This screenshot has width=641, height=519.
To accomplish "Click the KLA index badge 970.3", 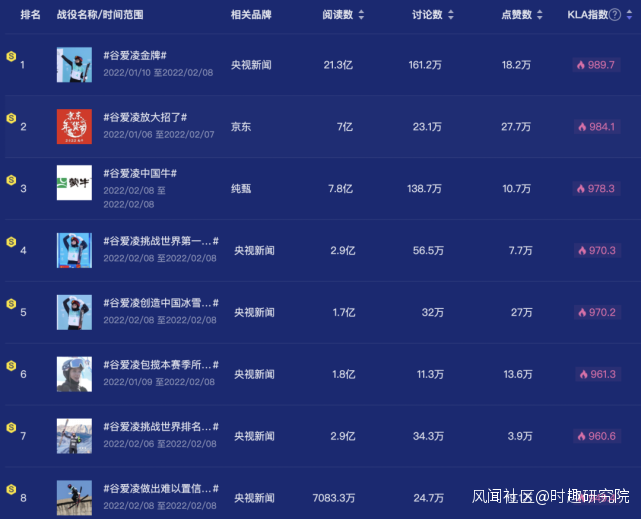I will click(x=598, y=251).
